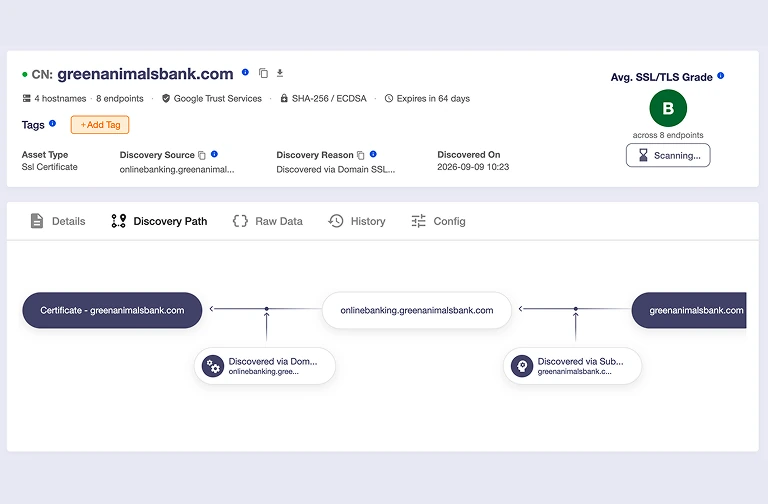
Task: Click the Scanning... button
Action: 668,155
